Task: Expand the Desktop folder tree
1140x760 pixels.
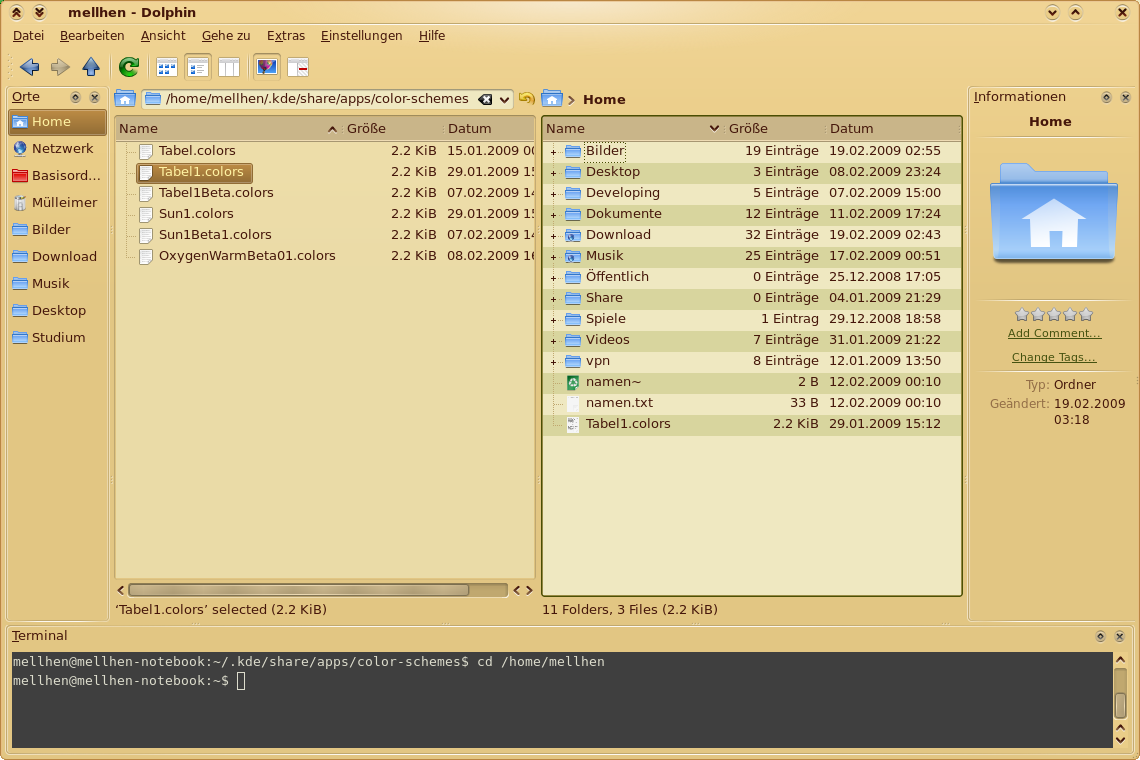Action: point(553,173)
